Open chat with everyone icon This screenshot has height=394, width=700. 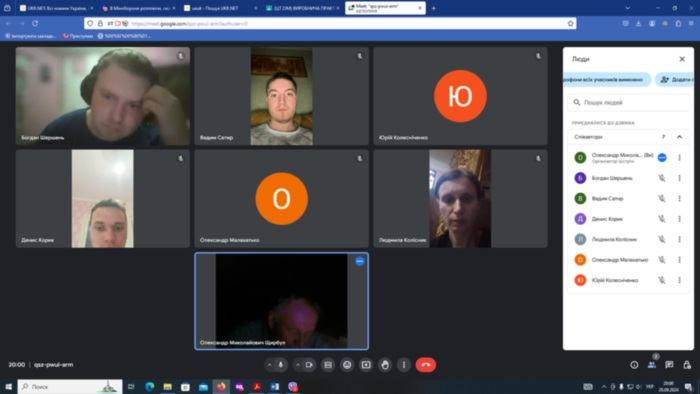click(x=669, y=365)
